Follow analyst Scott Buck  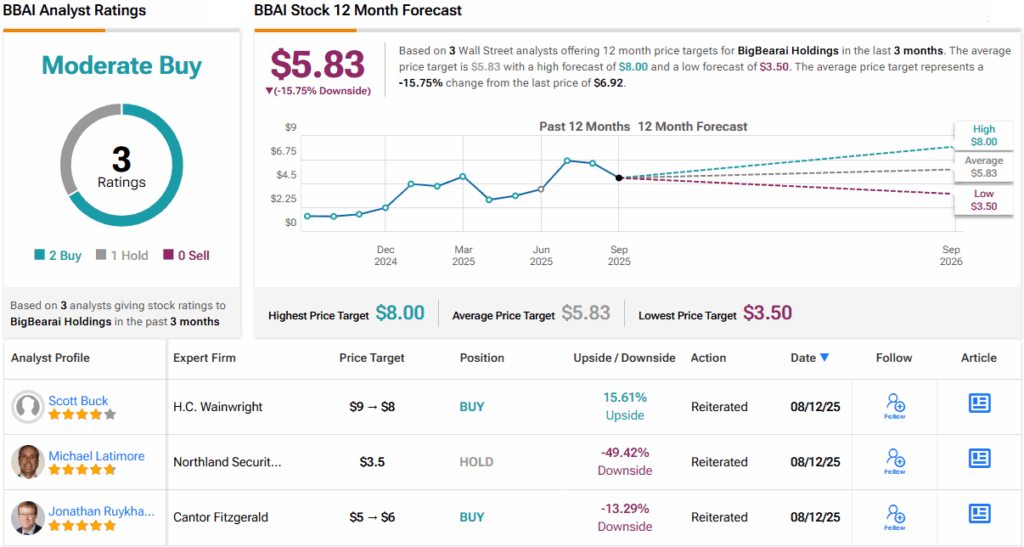click(894, 406)
